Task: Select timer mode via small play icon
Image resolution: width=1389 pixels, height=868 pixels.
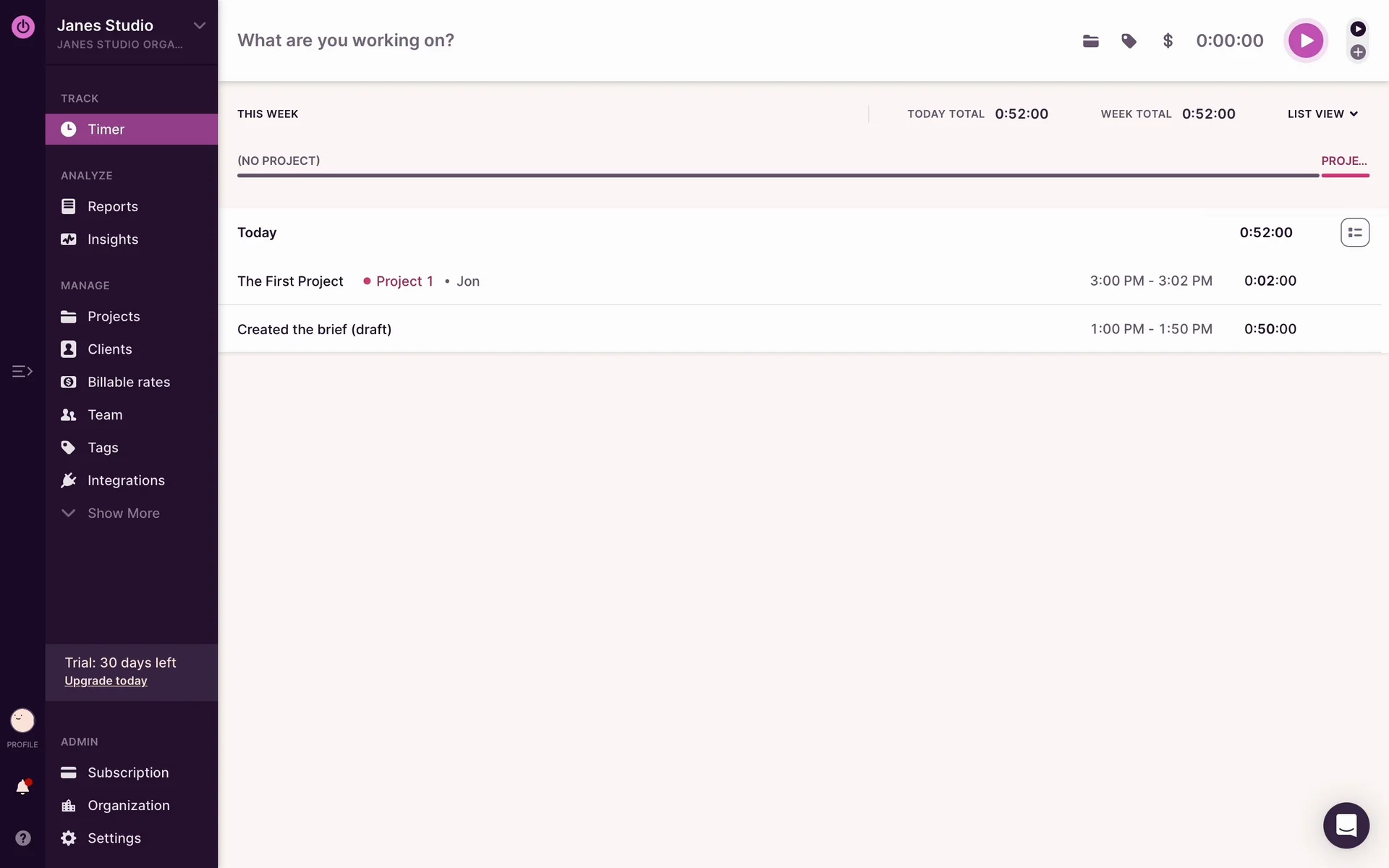Action: pyautogui.click(x=1357, y=29)
